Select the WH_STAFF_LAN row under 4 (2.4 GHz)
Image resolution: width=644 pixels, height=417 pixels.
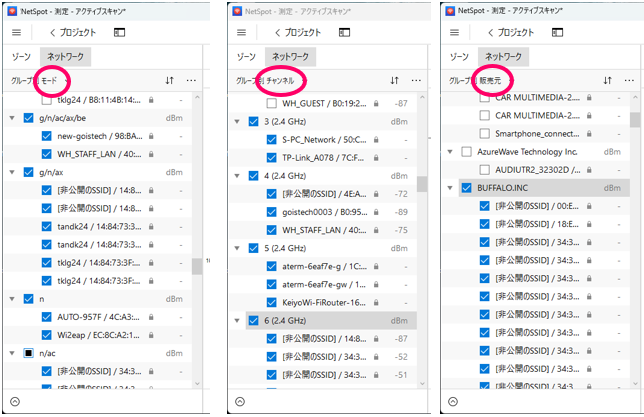[312, 230]
